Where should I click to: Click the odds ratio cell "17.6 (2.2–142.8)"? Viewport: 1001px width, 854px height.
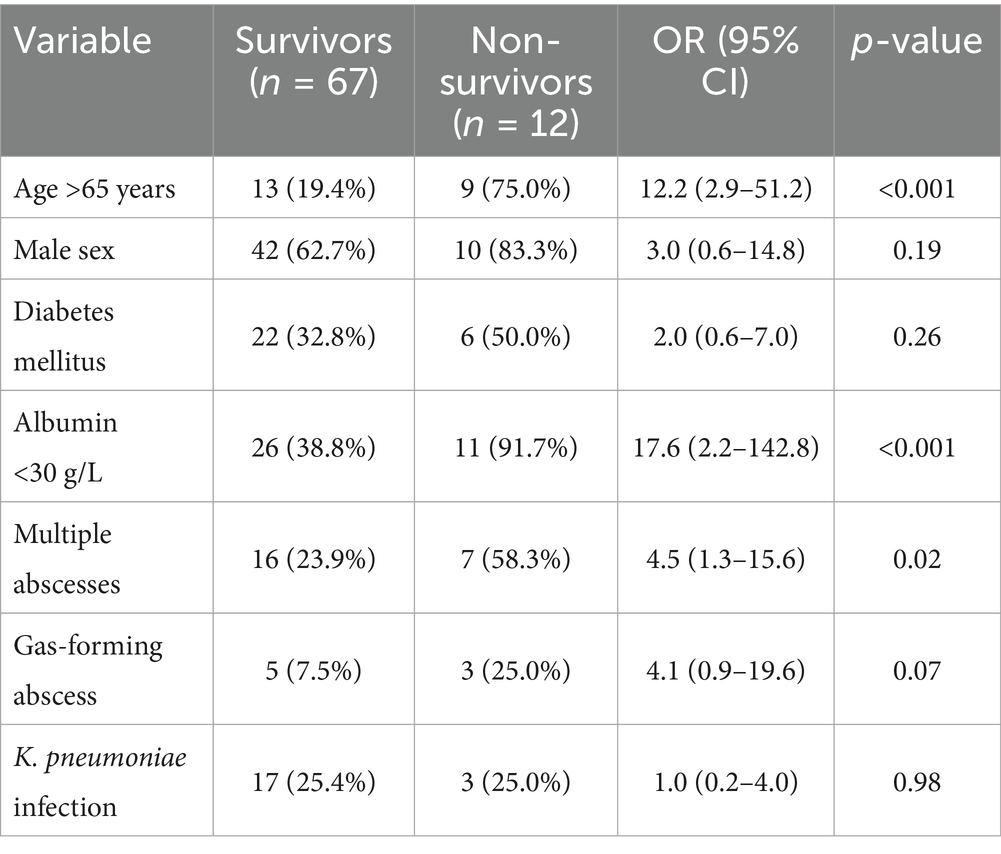pyautogui.click(x=725, y=446)
